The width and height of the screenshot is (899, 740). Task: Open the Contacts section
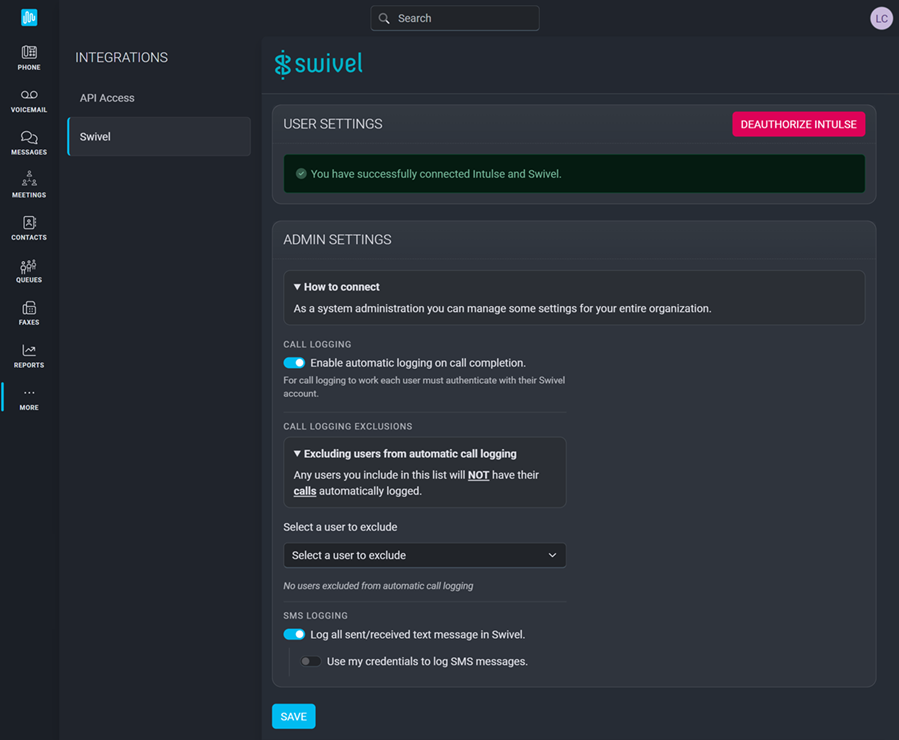point(29,228)
